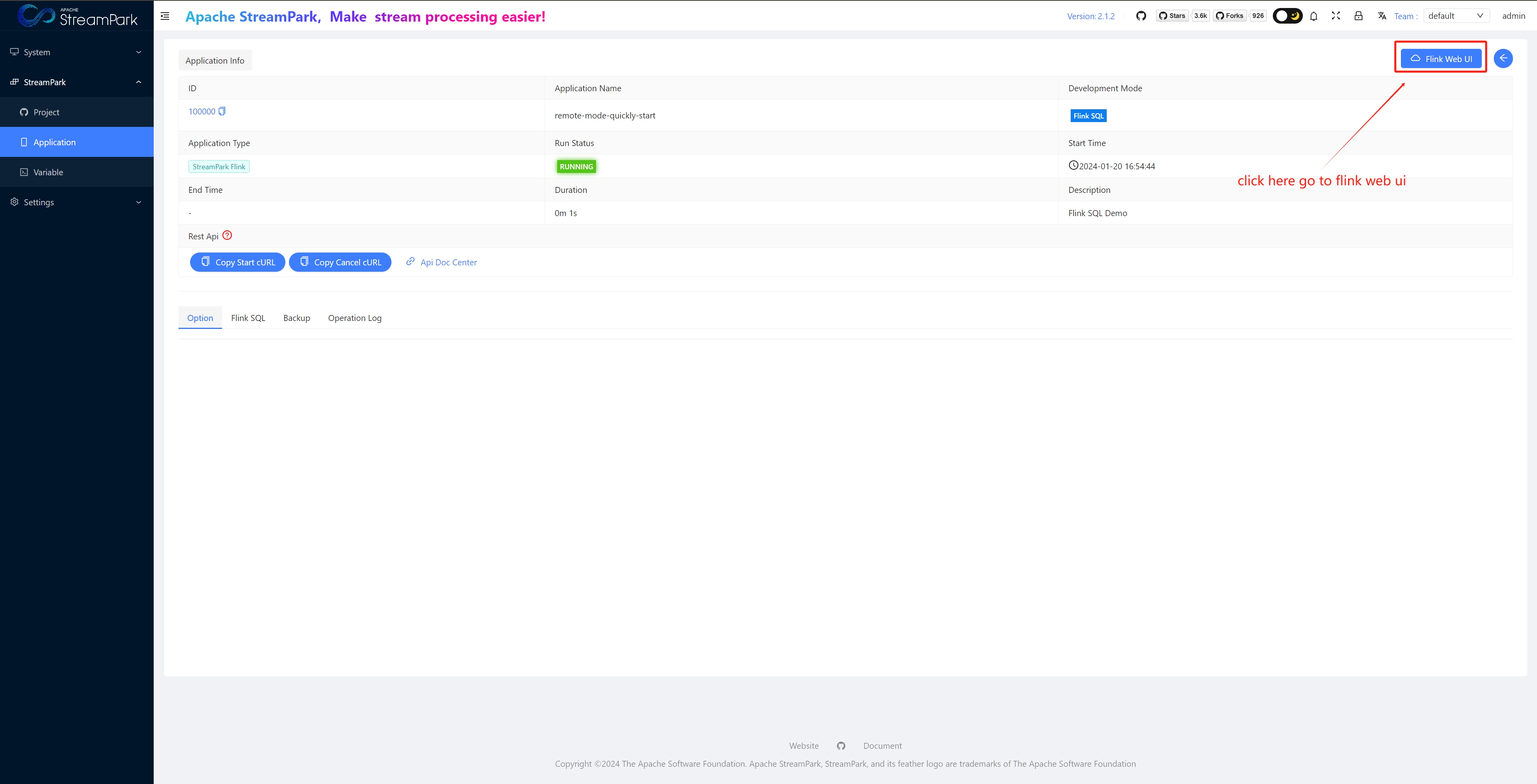Screen dimensions: 1537x784
Task: Click Copy Start cURL button
Action: click(237, 262)
